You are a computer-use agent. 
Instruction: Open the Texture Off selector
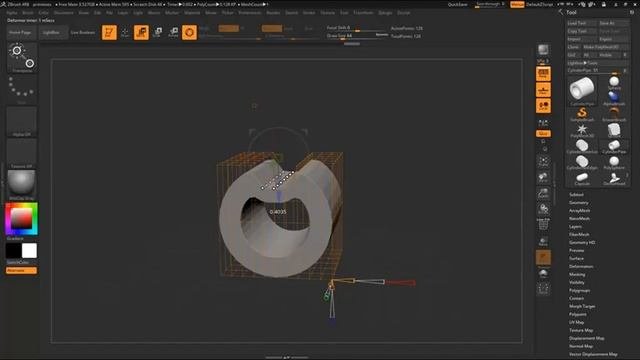(22, 153)
